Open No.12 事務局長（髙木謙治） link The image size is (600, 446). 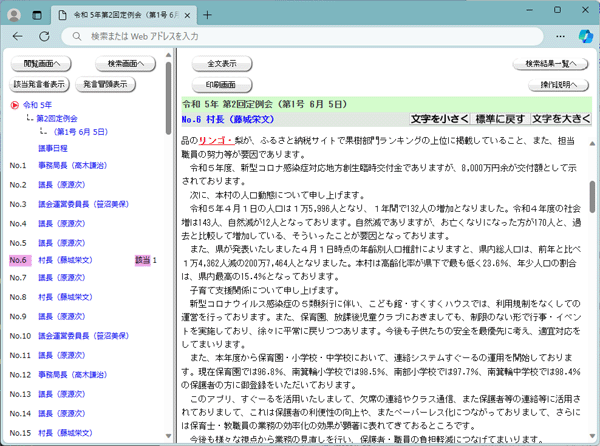(x=73, y=375)
